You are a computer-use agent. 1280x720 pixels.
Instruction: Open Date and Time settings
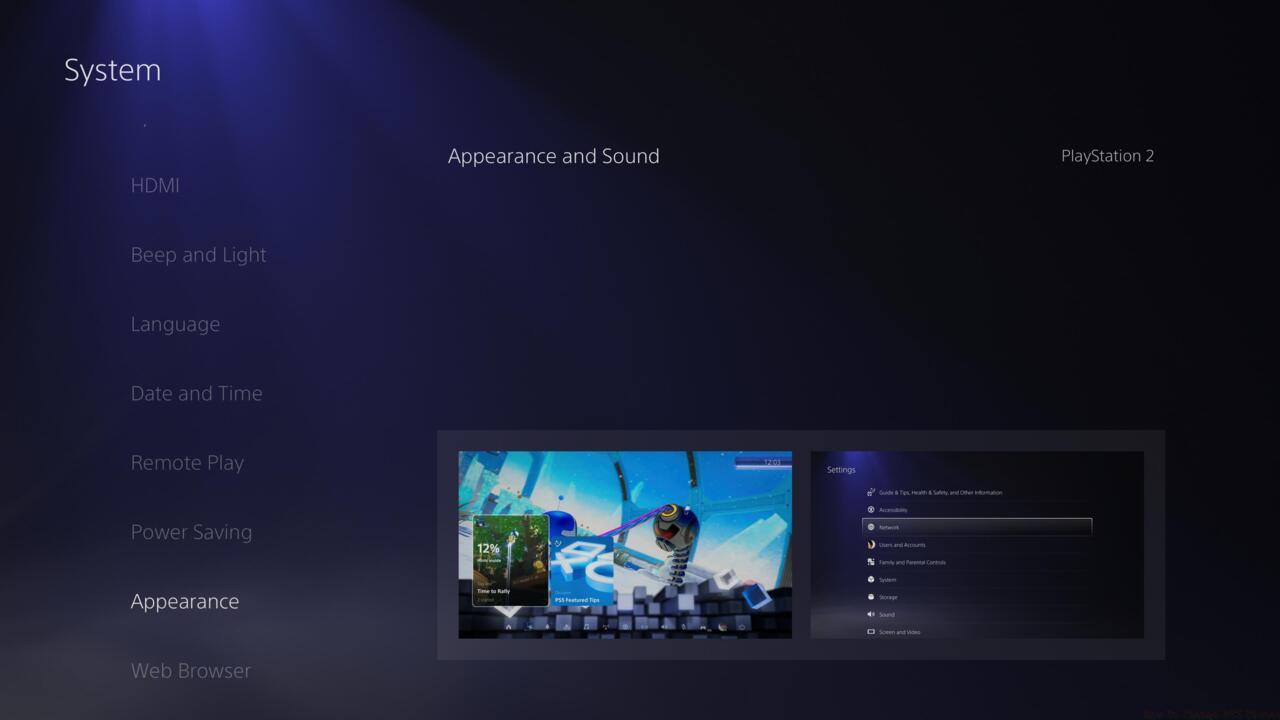196,393
